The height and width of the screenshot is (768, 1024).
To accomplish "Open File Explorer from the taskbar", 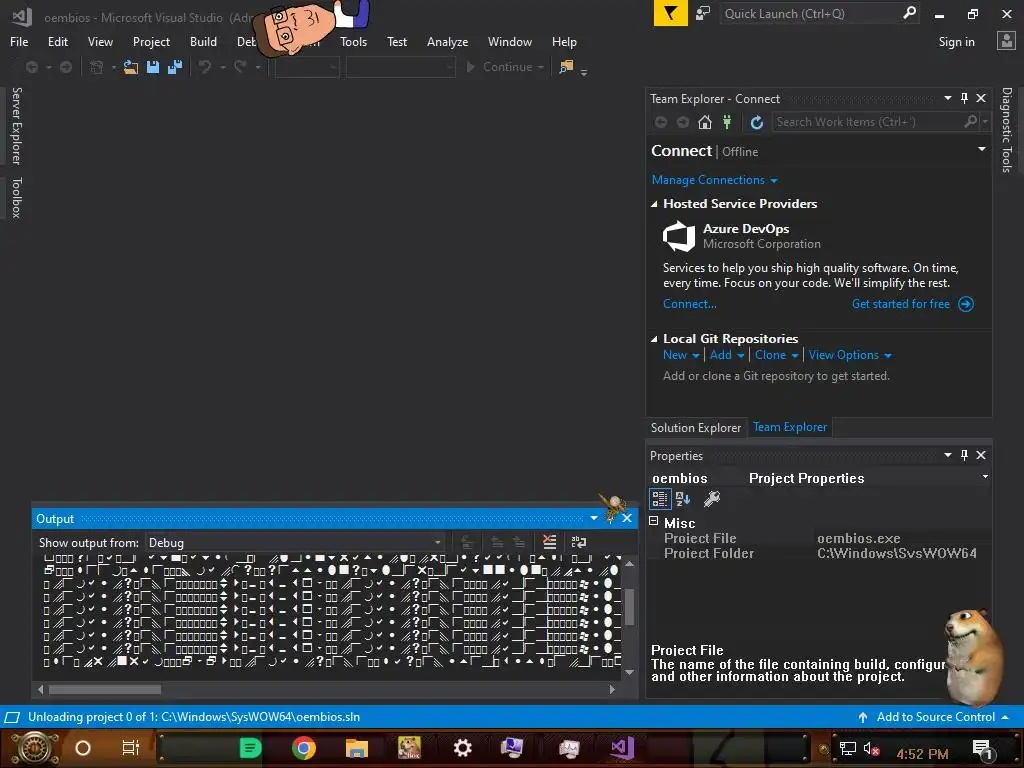I will coord(357,748).
